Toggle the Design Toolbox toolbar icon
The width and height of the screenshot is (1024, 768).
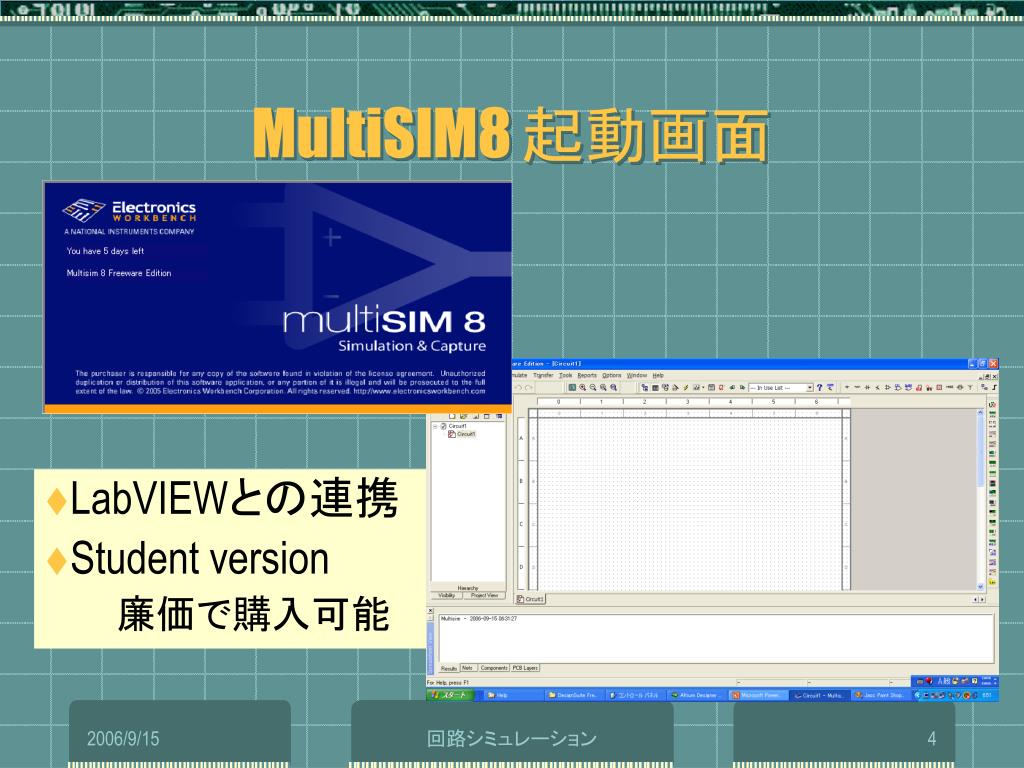[x=645, y=387]
